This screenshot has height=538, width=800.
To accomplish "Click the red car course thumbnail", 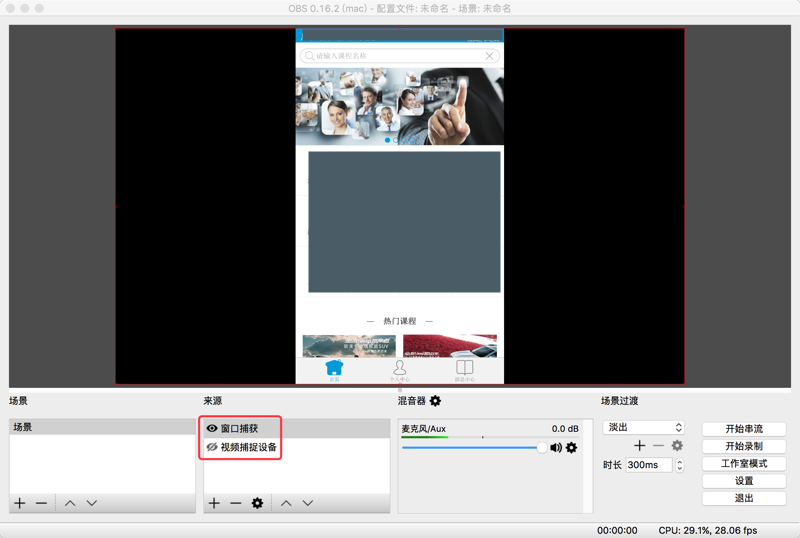I will (450, 346).
